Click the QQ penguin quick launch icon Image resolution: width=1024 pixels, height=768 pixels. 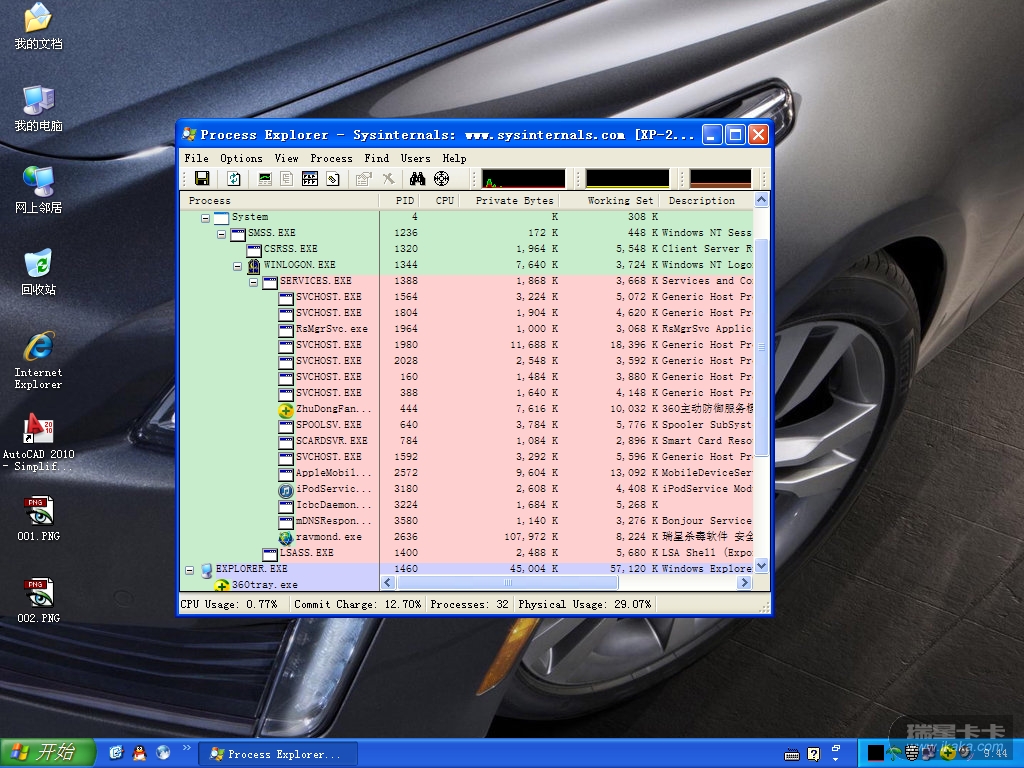139,752
